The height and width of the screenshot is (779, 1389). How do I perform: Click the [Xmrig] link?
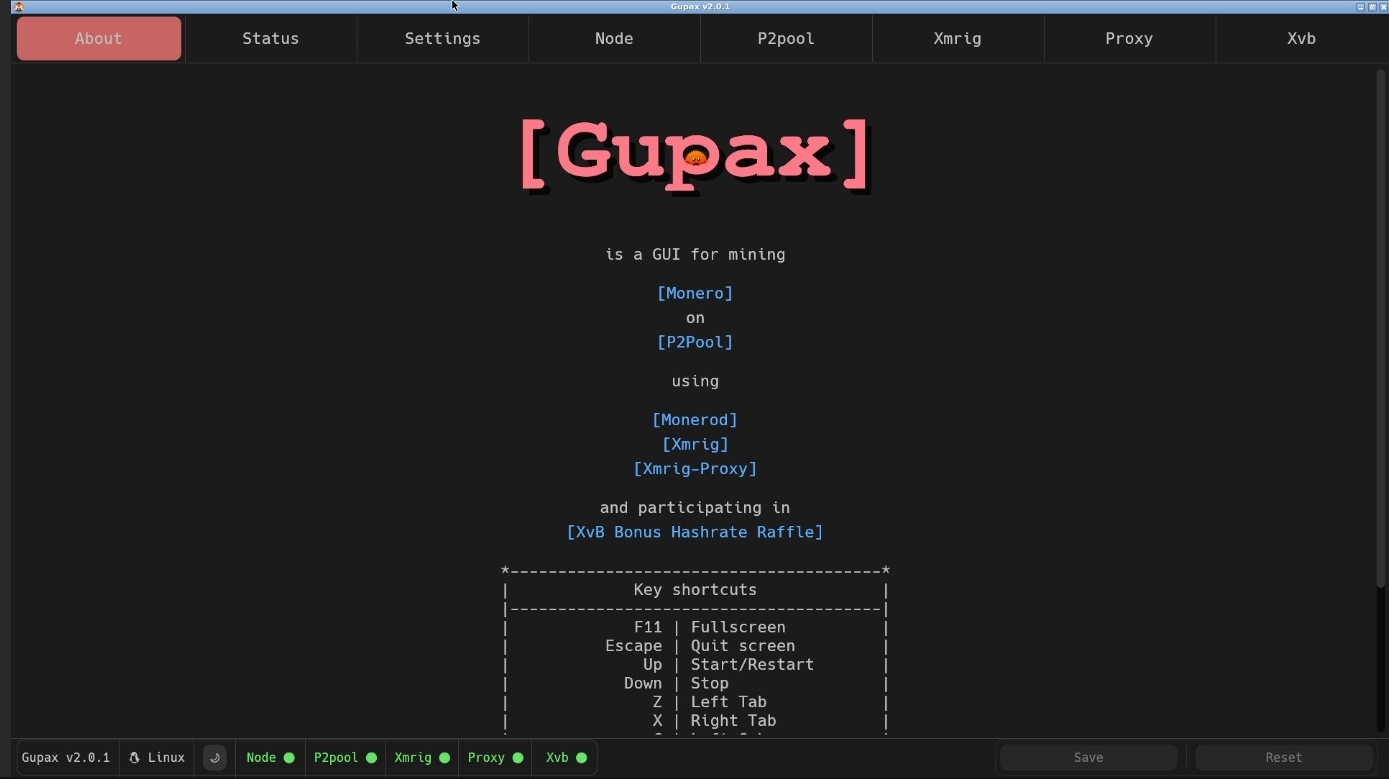point(695,444)
